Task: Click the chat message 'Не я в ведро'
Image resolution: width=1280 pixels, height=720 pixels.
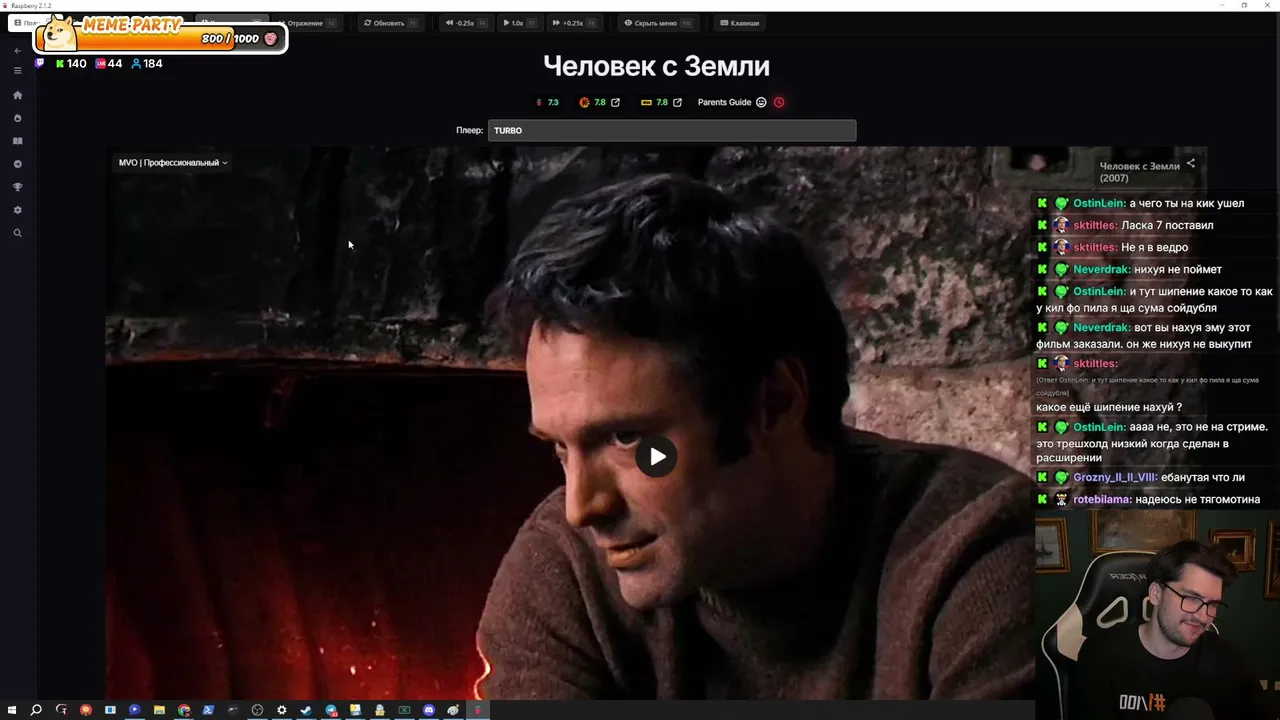Action: [x=1154, y=247]
